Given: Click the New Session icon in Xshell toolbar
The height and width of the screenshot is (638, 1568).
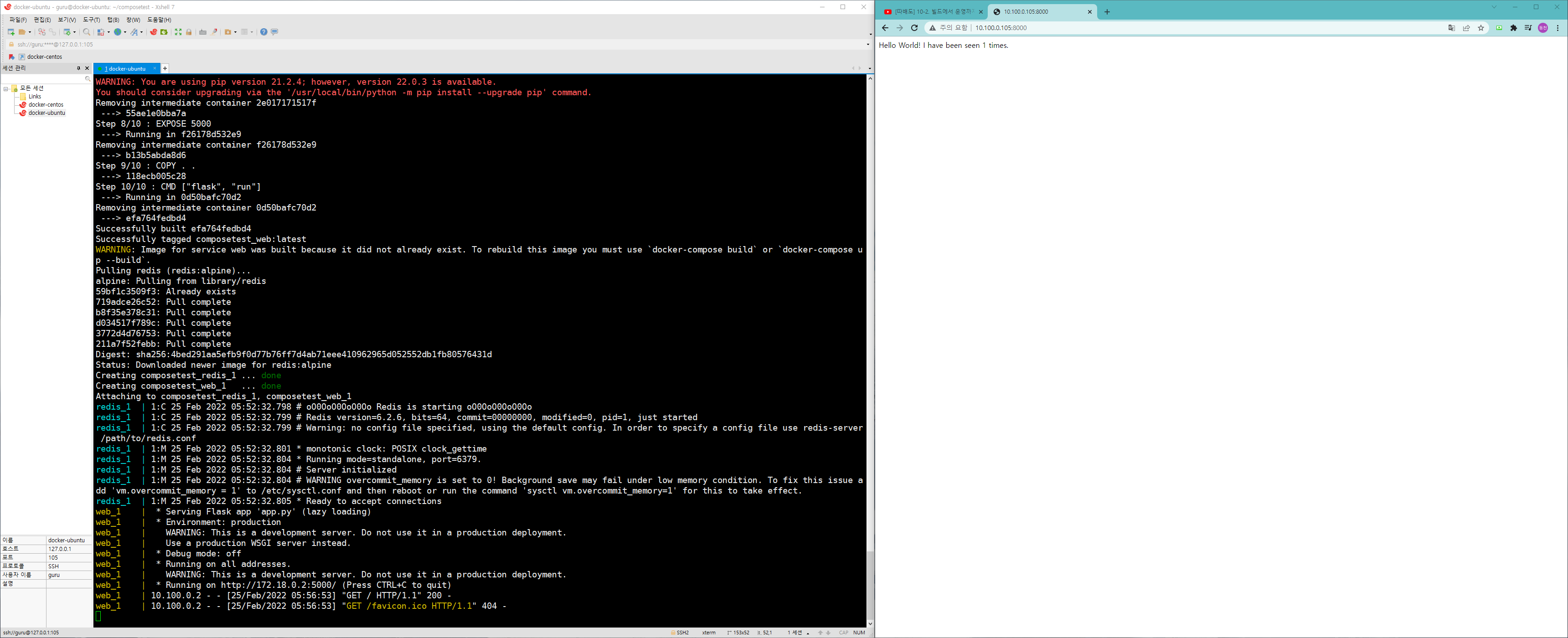Looking at the screenshot, I should click(11, 31).
